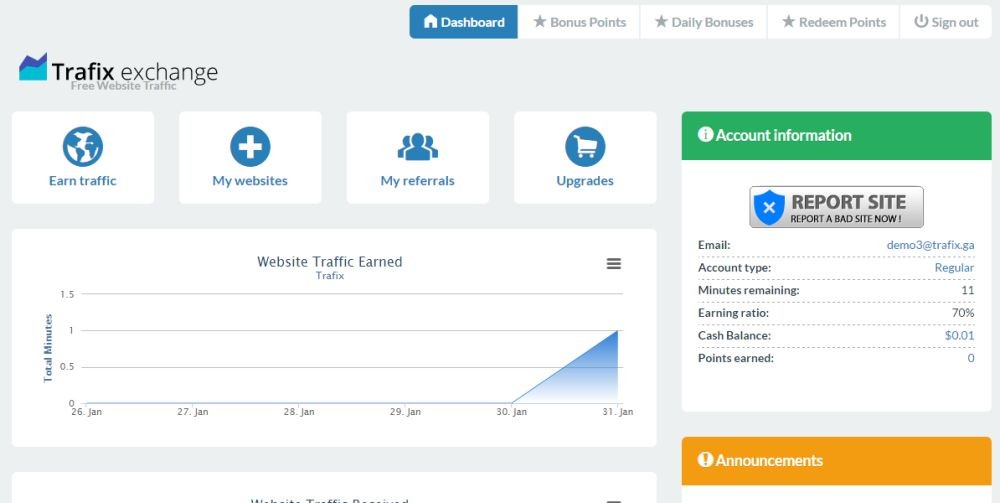This screenshot has width=1000, height=503.
Task: Click the $0.01 cash balance value
Action: pos(959,336)
